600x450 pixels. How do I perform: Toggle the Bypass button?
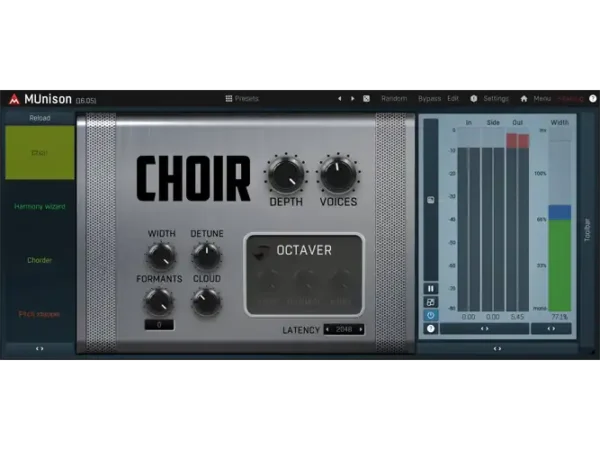pos(429,99)
